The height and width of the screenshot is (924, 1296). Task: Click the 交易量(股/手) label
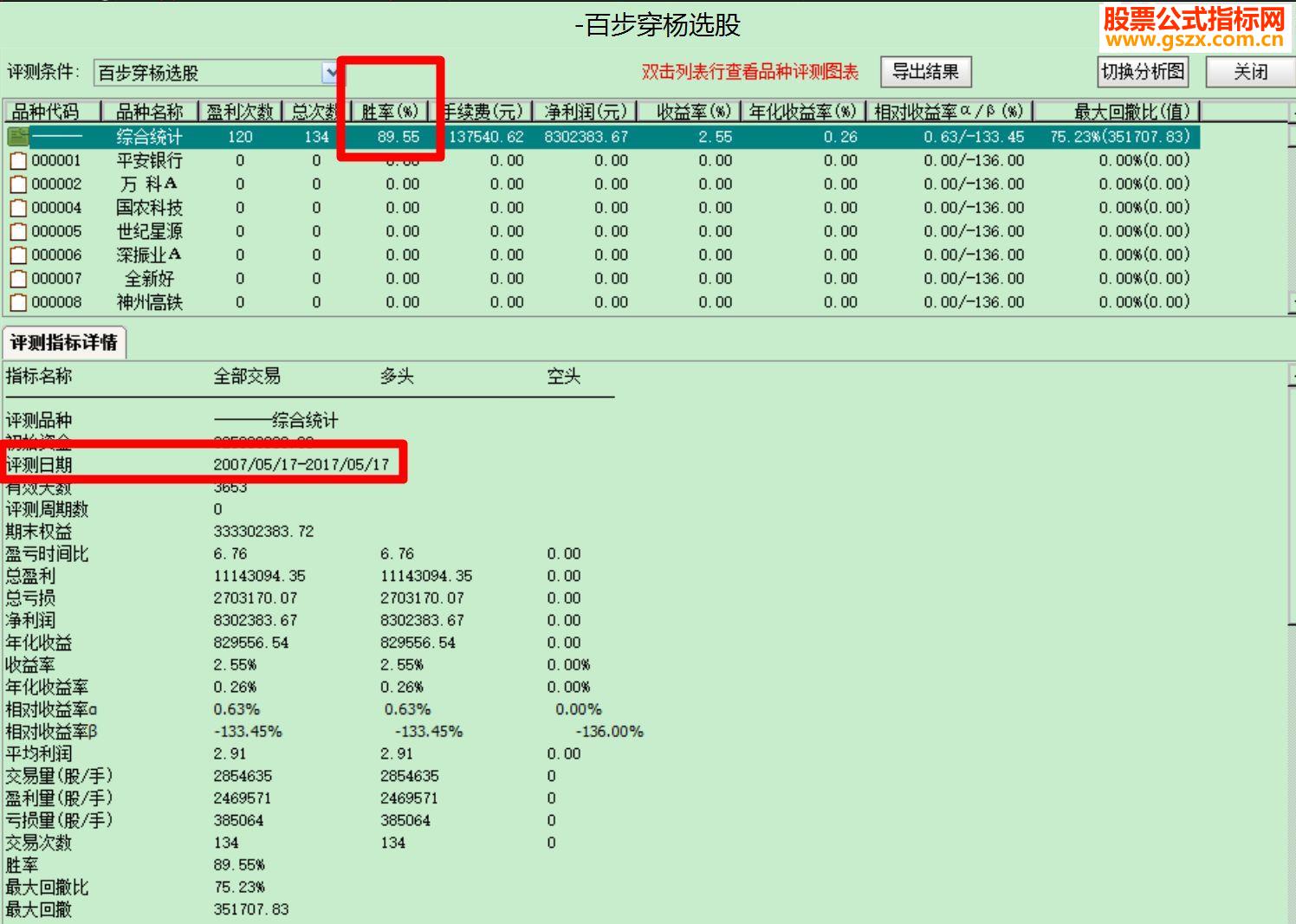(x=59, y=776)
